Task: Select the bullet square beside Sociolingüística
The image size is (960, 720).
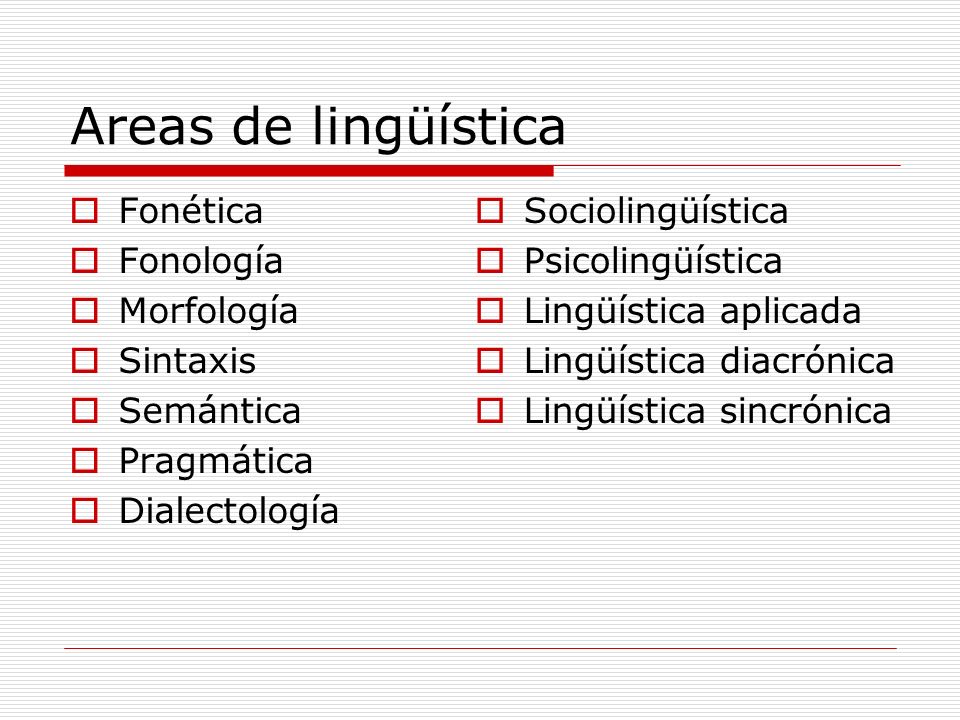Action: coord(490,211)
